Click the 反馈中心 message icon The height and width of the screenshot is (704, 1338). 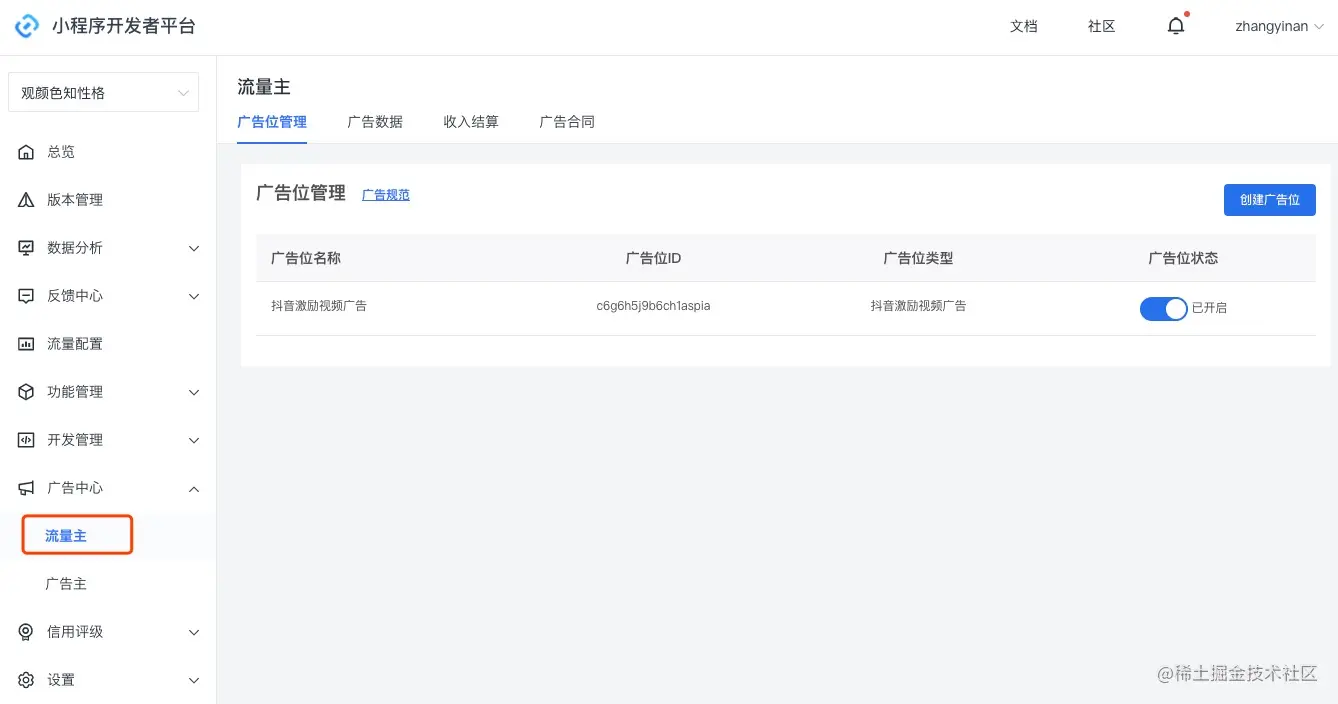[x=27, y=296]
